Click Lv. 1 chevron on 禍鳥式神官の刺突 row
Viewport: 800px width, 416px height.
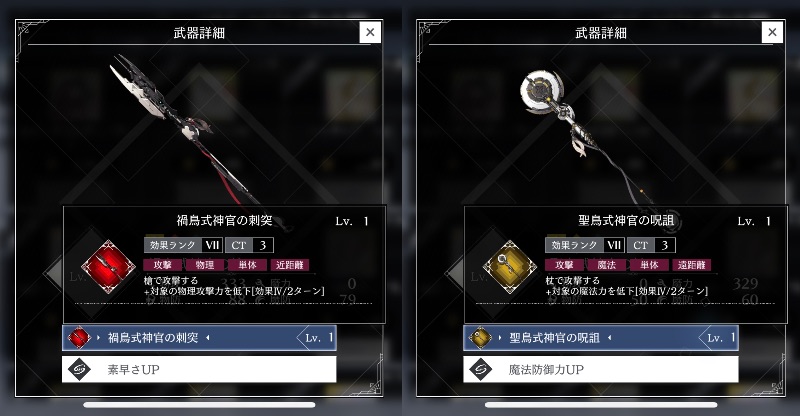[x=316, y=337]
